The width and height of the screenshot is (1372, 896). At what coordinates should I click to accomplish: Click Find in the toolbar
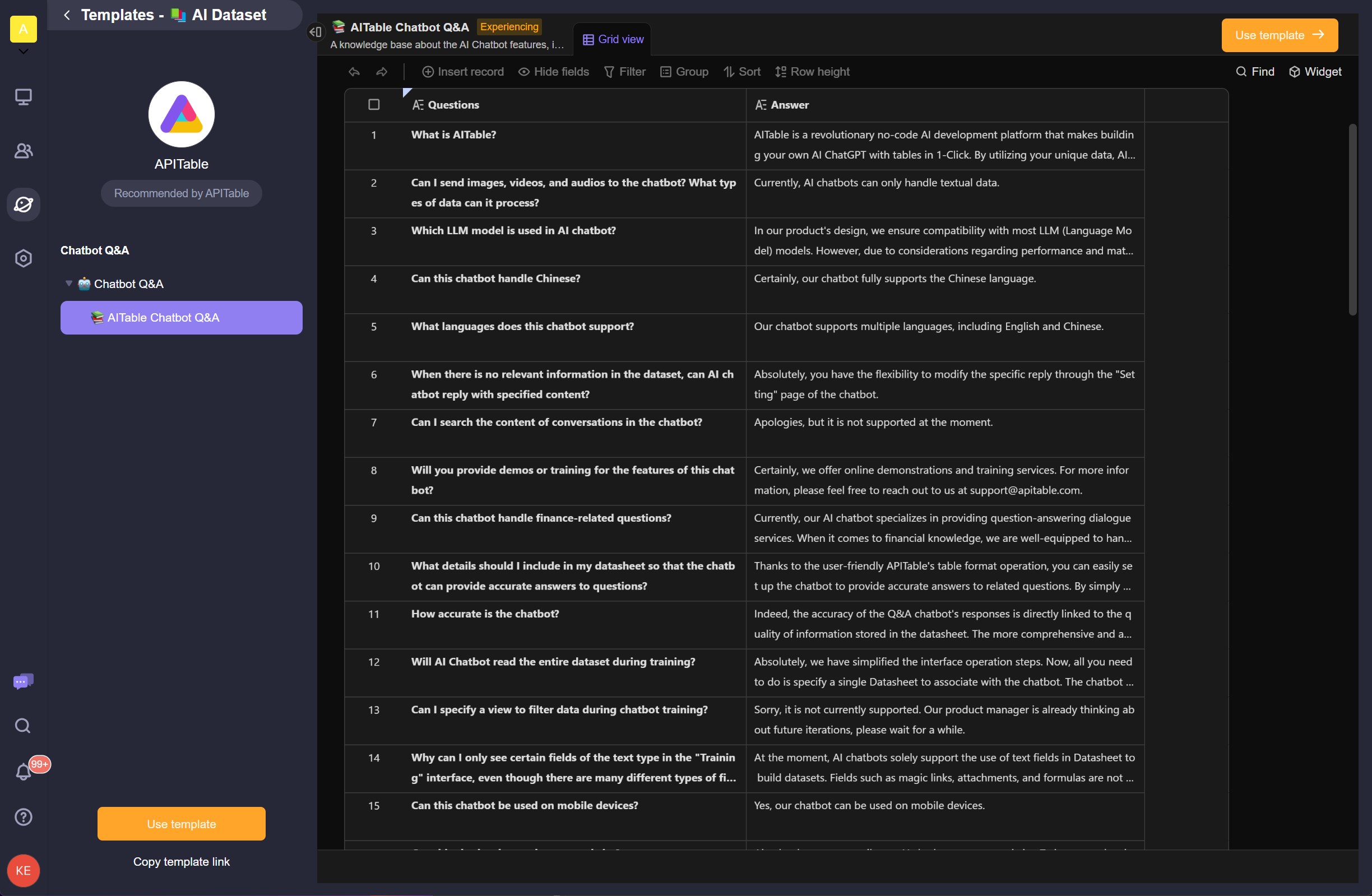click(x=1255, y=72)
